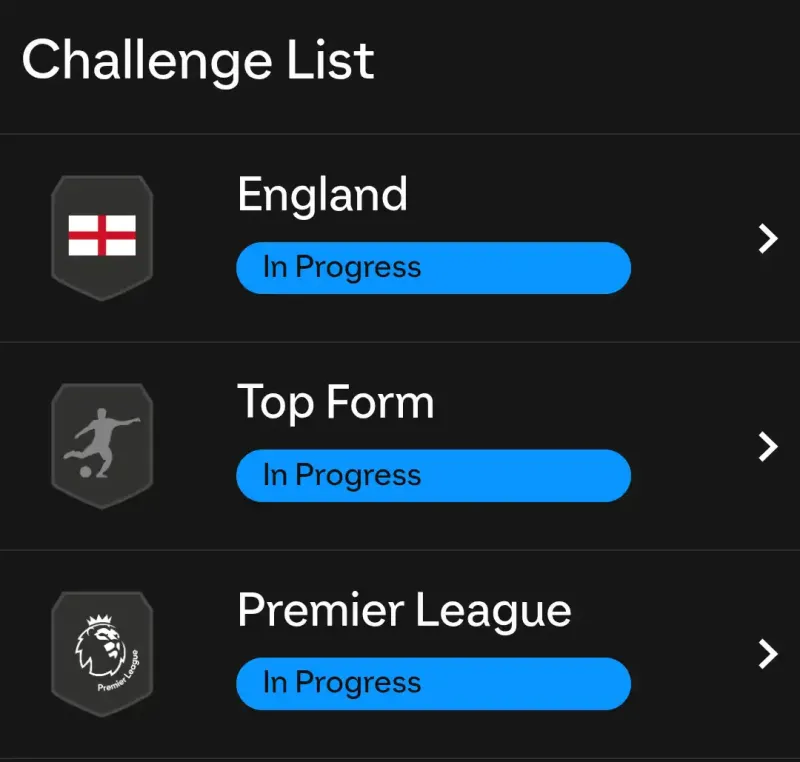Click the Premier League In Progress progress bar
The height and width of the screenshot is (762, 800).
(x=433, y=683)
